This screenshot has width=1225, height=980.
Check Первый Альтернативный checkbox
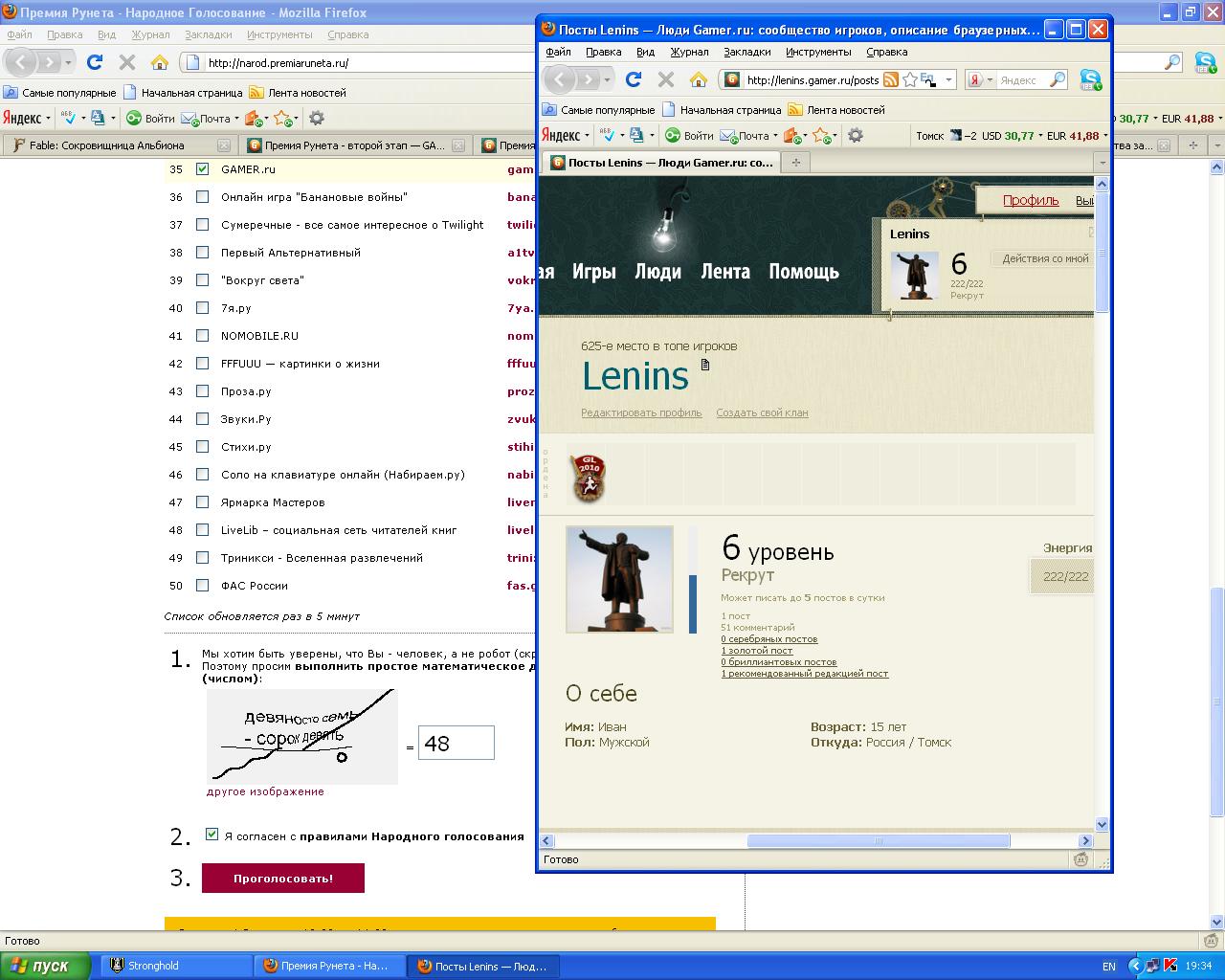pos(202,253)
